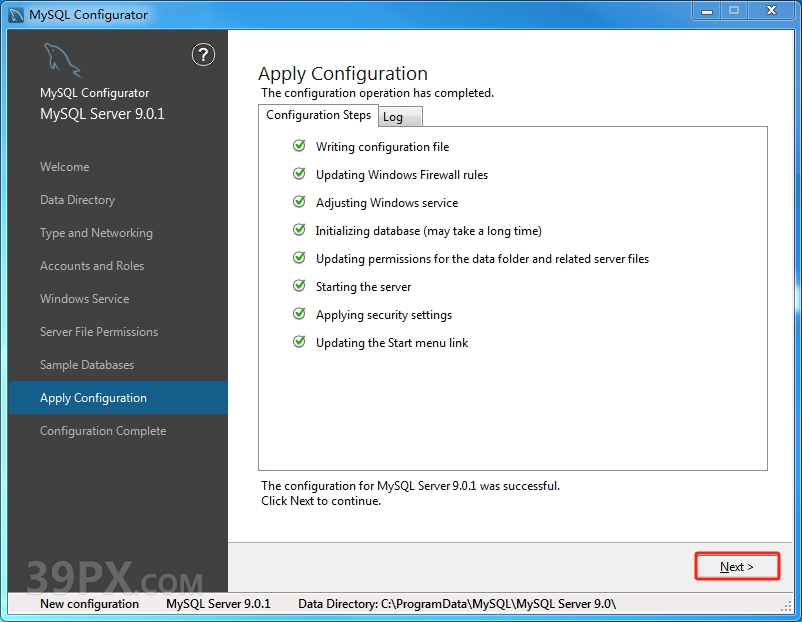Click green checkmark beside Applying security settings

(x=299, y=314)
